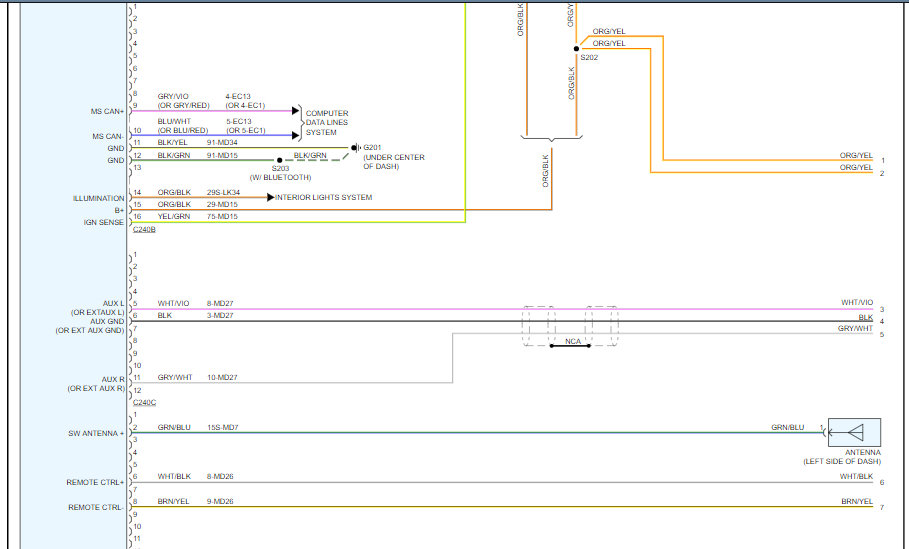Click the Under Center of Dash note
Screen dimensions: 909x549
[394, 162]
